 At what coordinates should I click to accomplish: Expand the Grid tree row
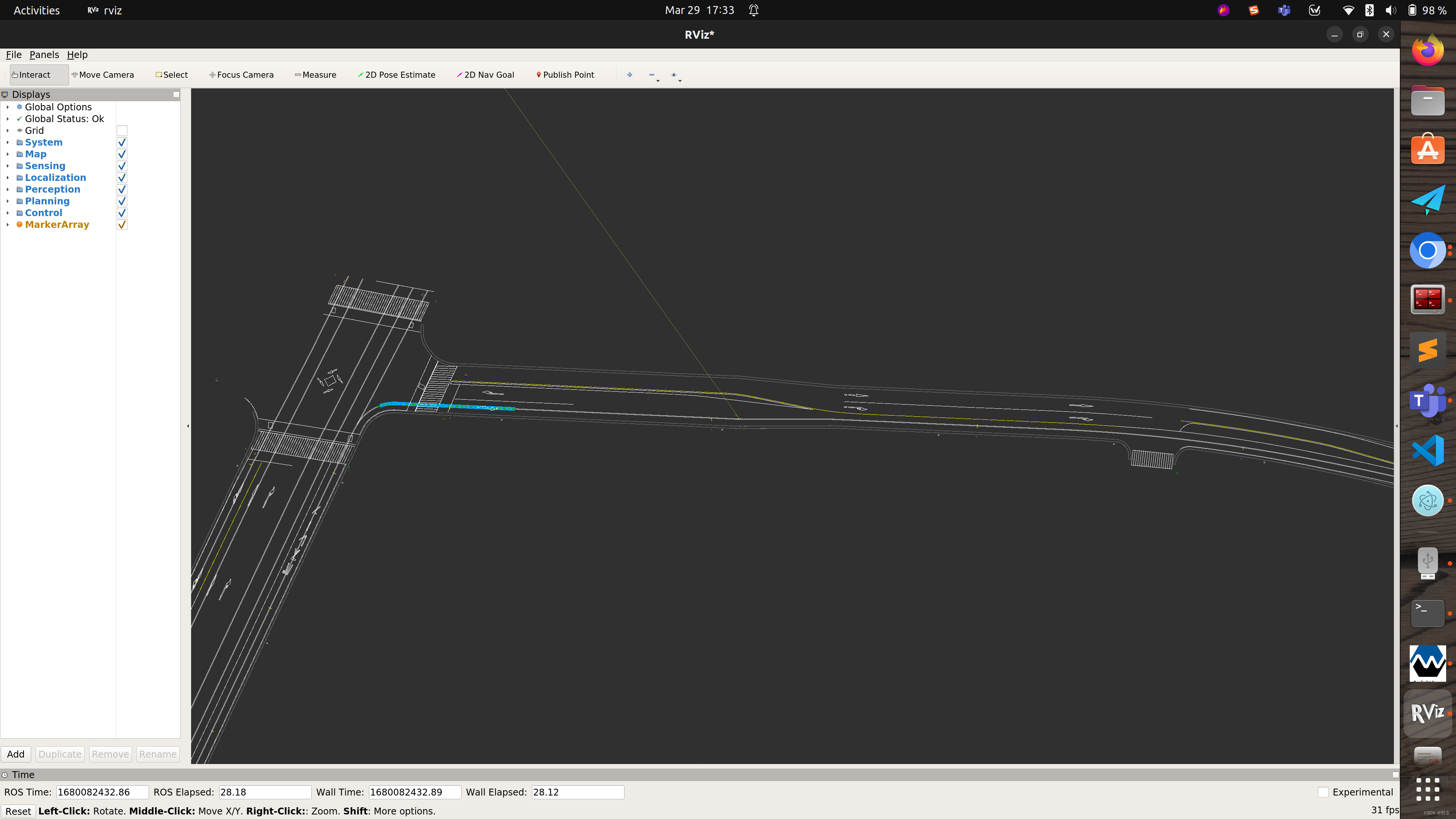point(7,130)
